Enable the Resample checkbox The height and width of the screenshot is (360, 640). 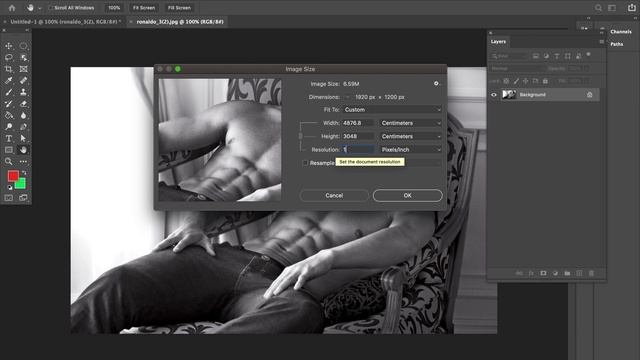(305, 163)
